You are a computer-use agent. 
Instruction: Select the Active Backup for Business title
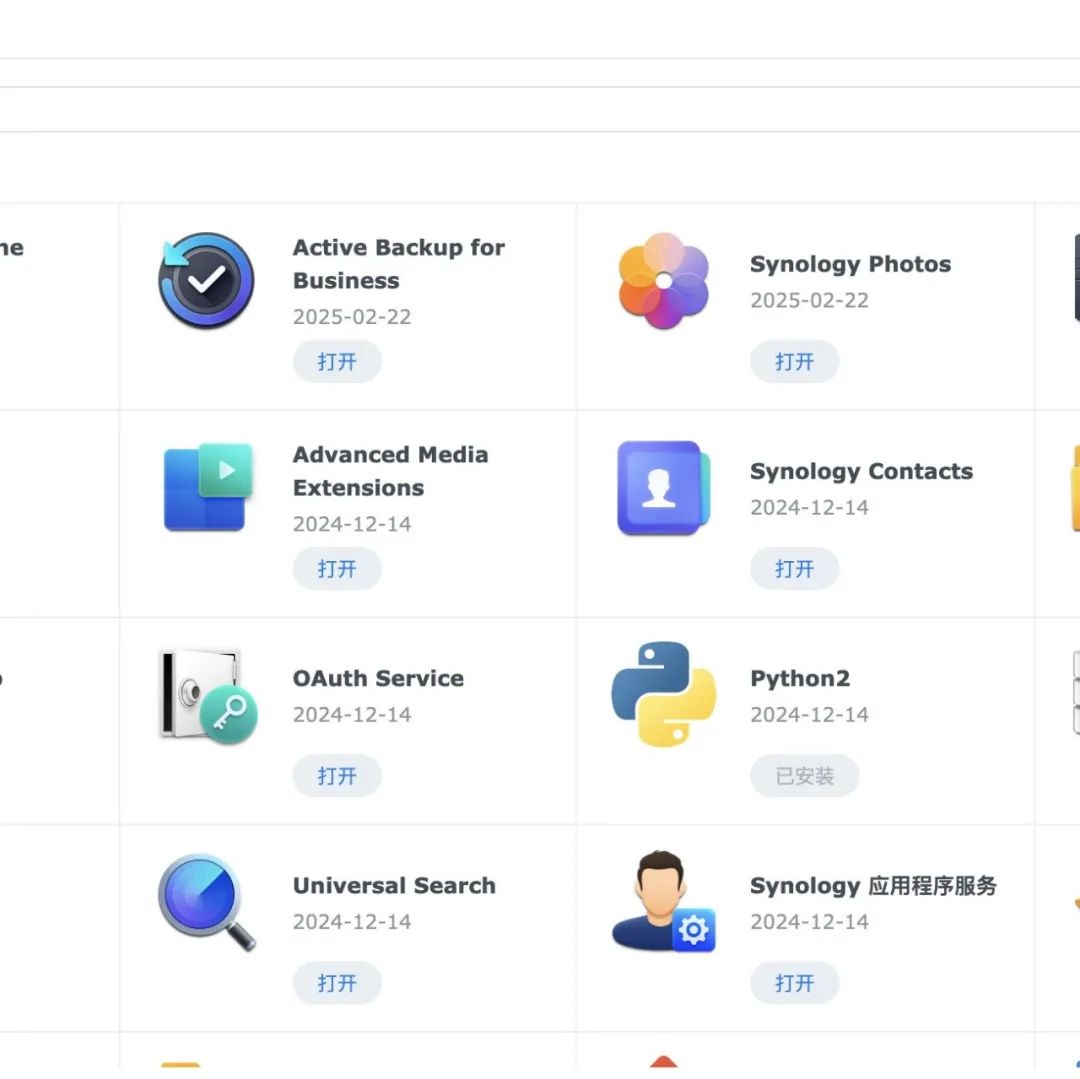[x=399, y=264]
